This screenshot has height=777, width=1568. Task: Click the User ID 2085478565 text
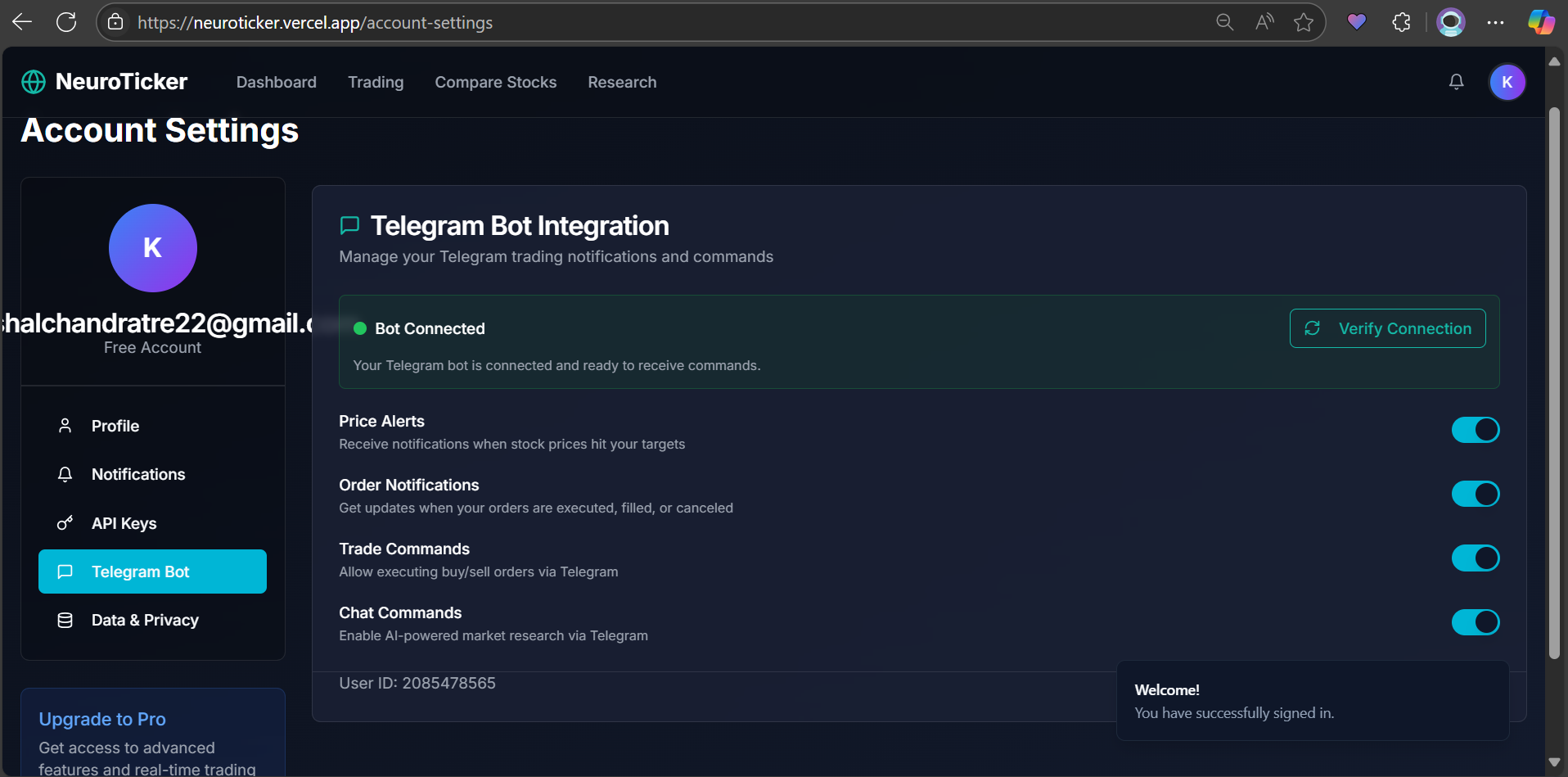coord(417,683)
